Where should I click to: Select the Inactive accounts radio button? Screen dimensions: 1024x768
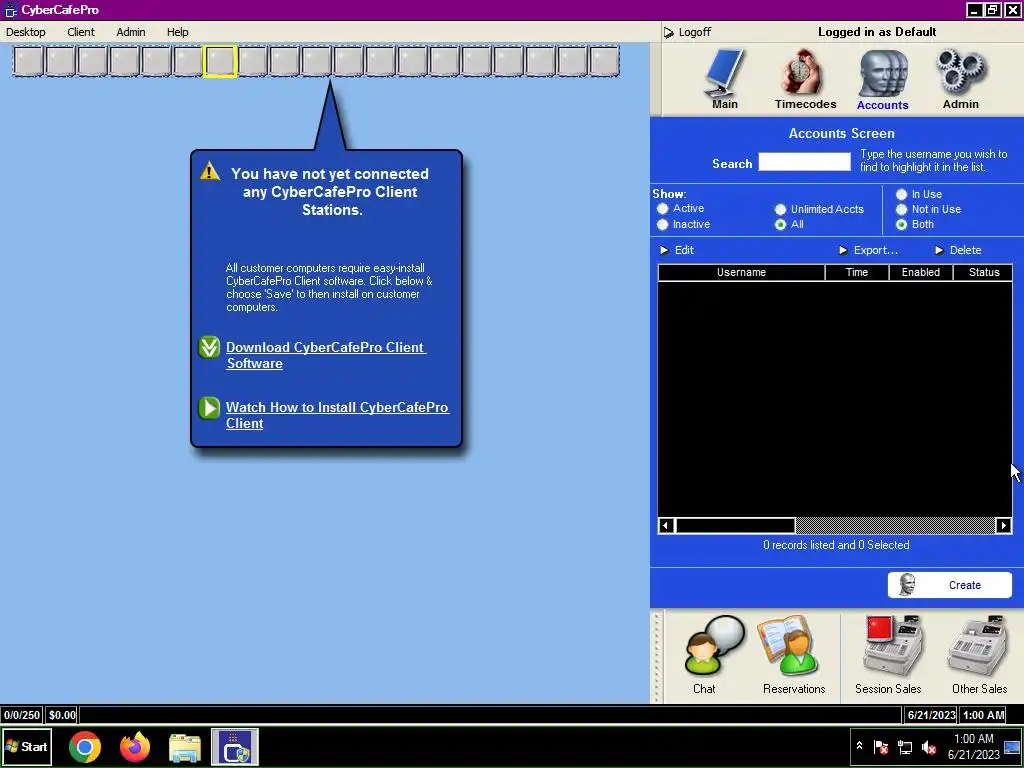[x=663, y=224]
